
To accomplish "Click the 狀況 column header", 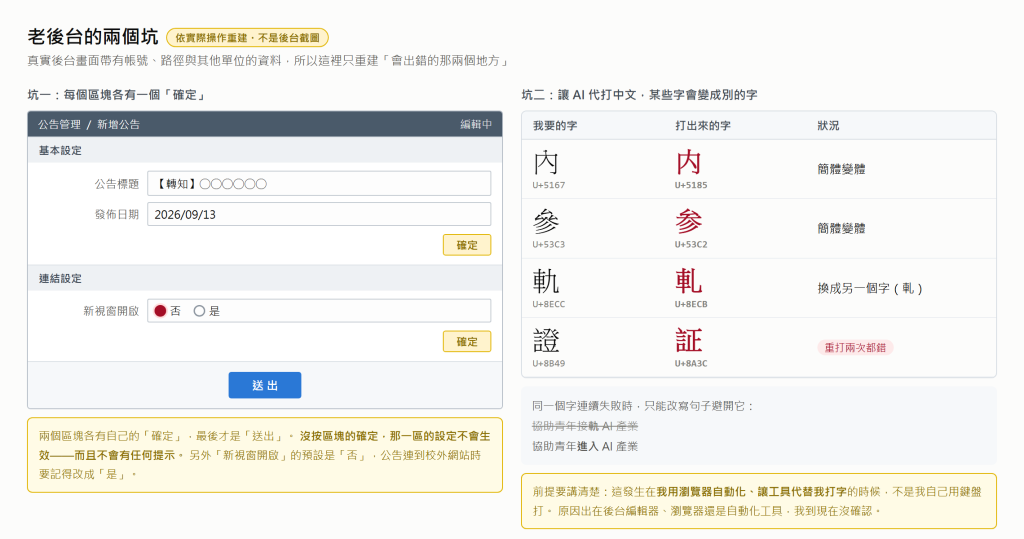I will (828, 125).
